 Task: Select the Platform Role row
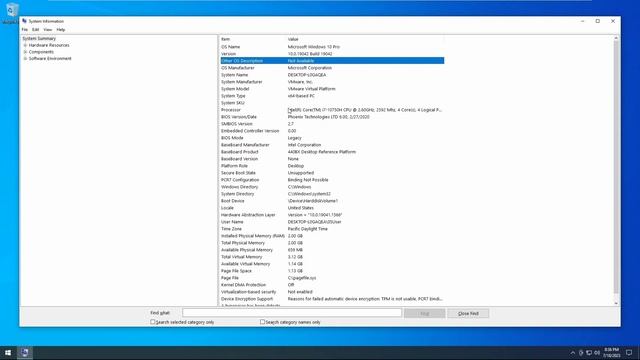coord(332,166)
